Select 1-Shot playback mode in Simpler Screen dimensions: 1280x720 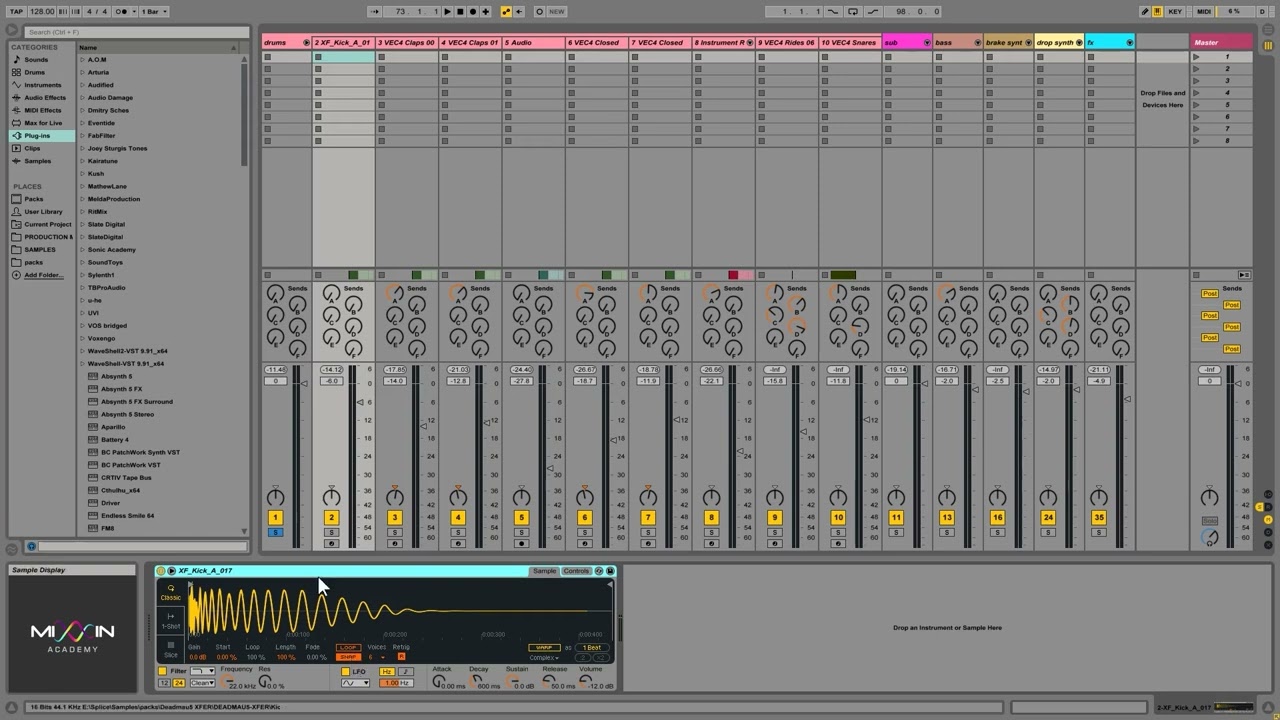pyautogui.click(x=171, y=620)
